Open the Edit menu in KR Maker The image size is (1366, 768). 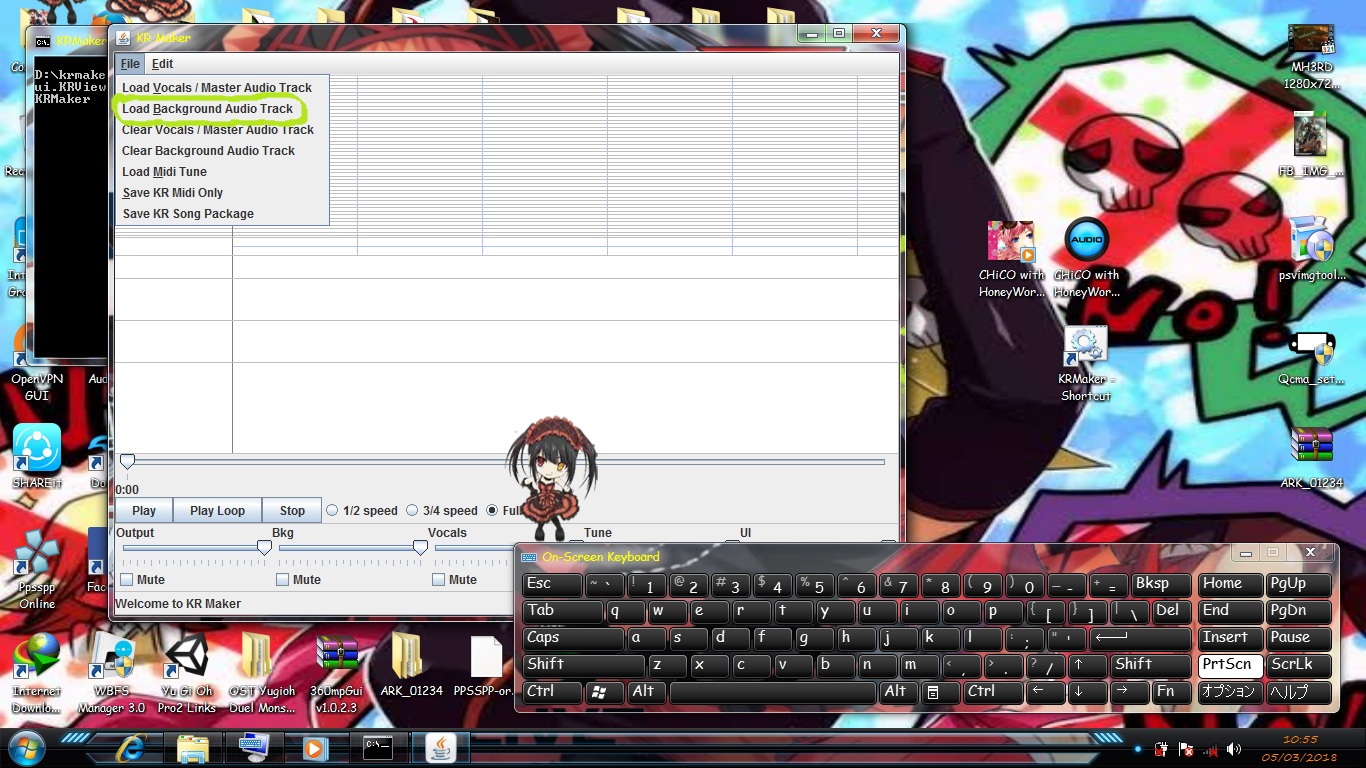(162, 64)
